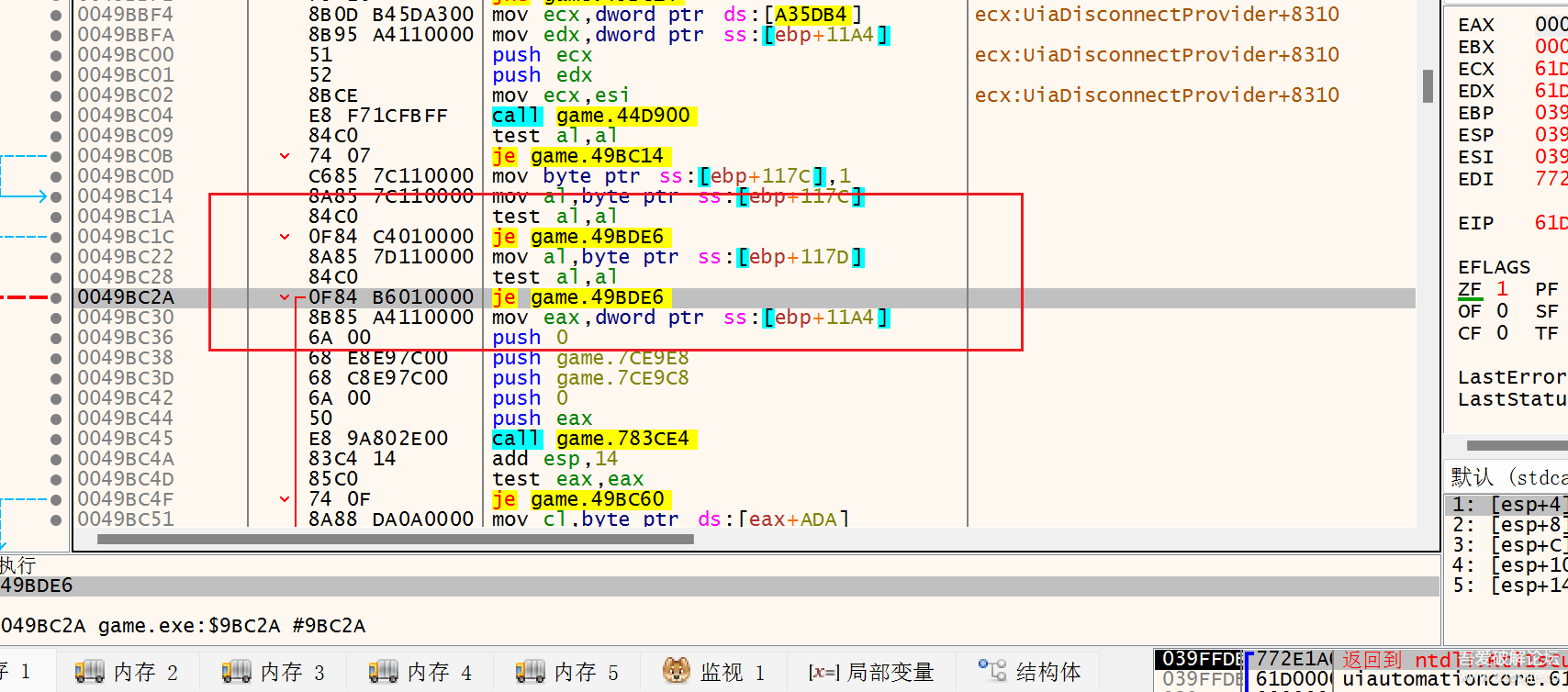Viewport: 1568px width, 692px height.
Task: Select the ESP register
Action: (x=1476, y=135)
